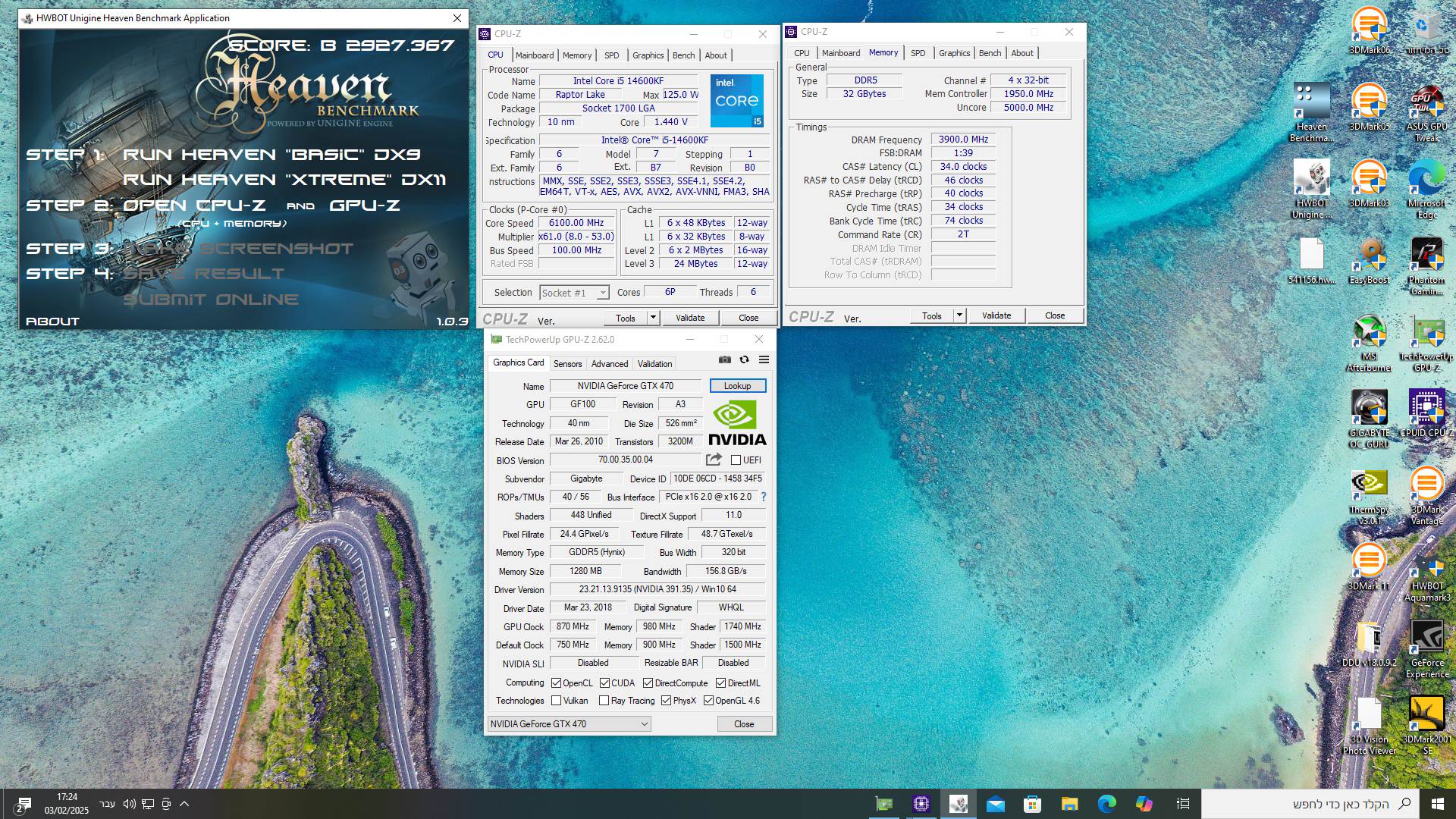
Task: Open the Graphics tab in CPU-Z Memory window
Action: (954, 53)
